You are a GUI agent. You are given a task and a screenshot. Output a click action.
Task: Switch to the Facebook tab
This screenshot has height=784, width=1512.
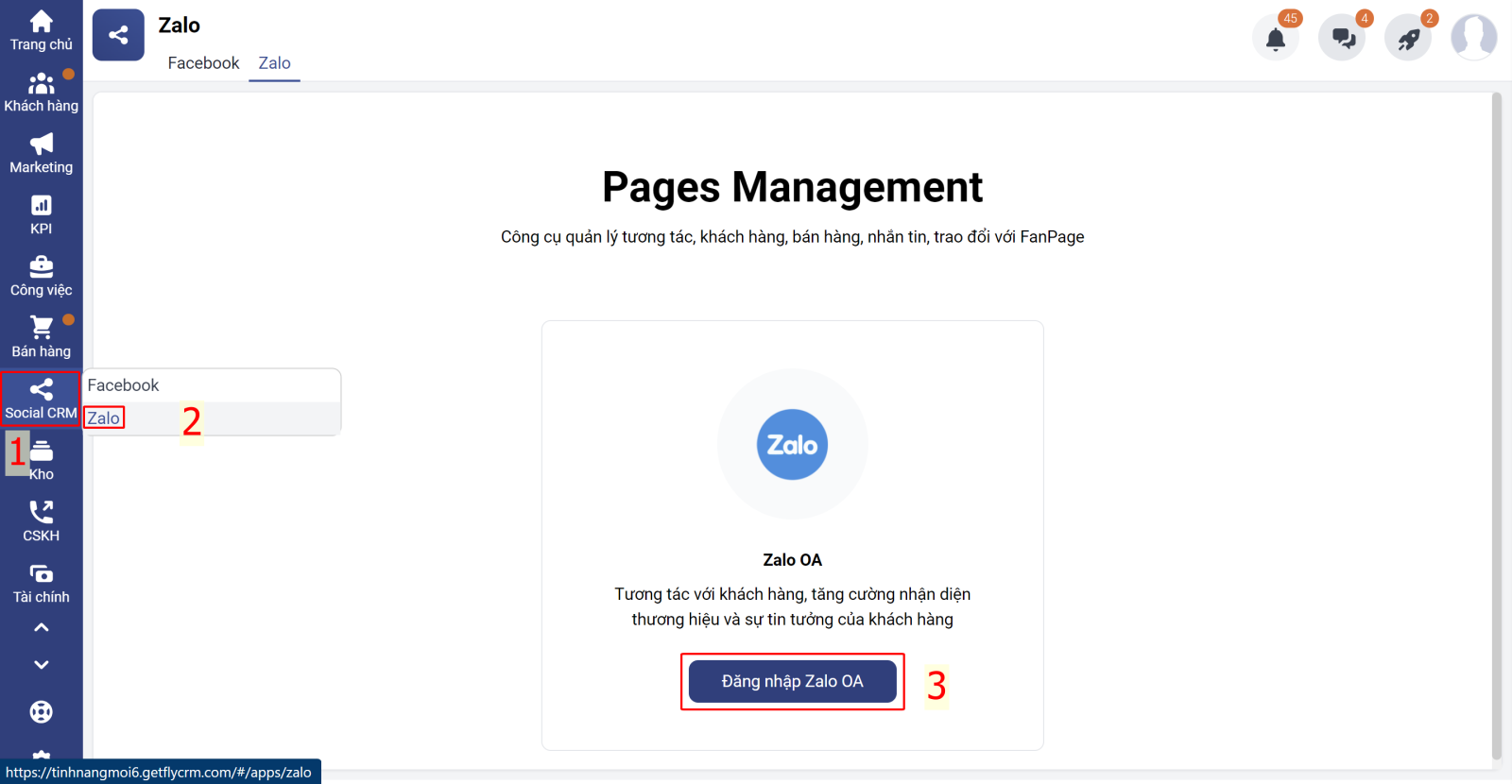203,63
